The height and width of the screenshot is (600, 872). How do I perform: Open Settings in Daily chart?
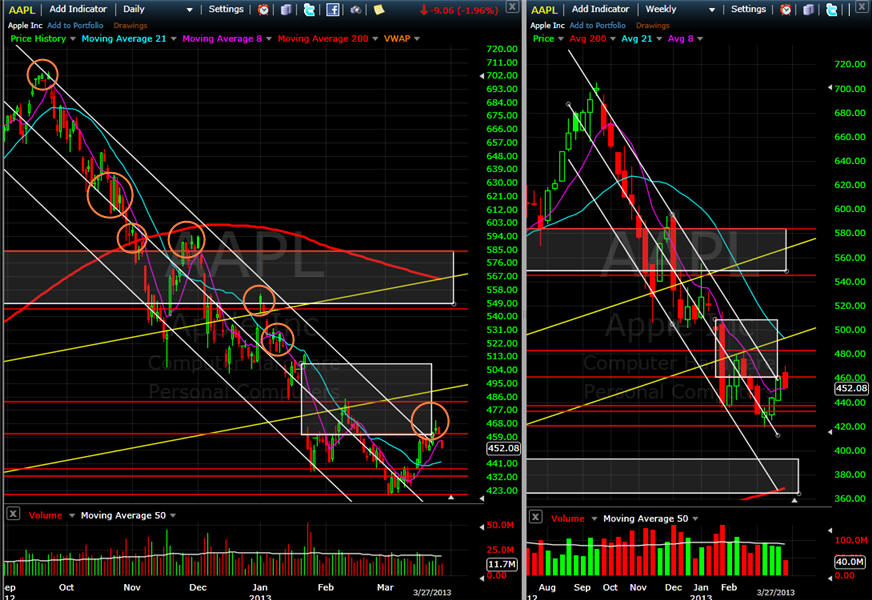tap(226, 9)
